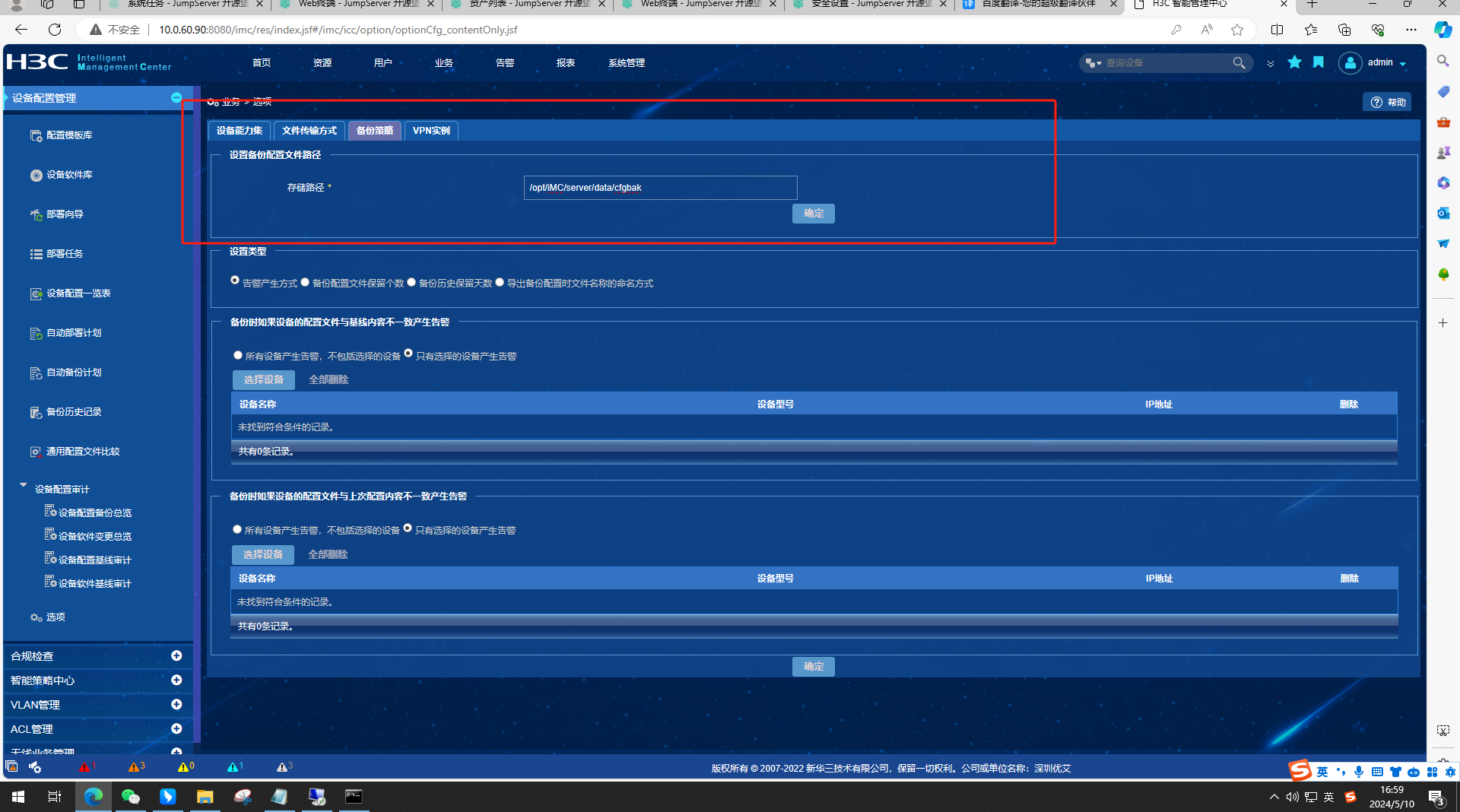This screenshot has width=1460, height=812.
Task: Open 设备软件变更总览
Action: coord(88,536)
